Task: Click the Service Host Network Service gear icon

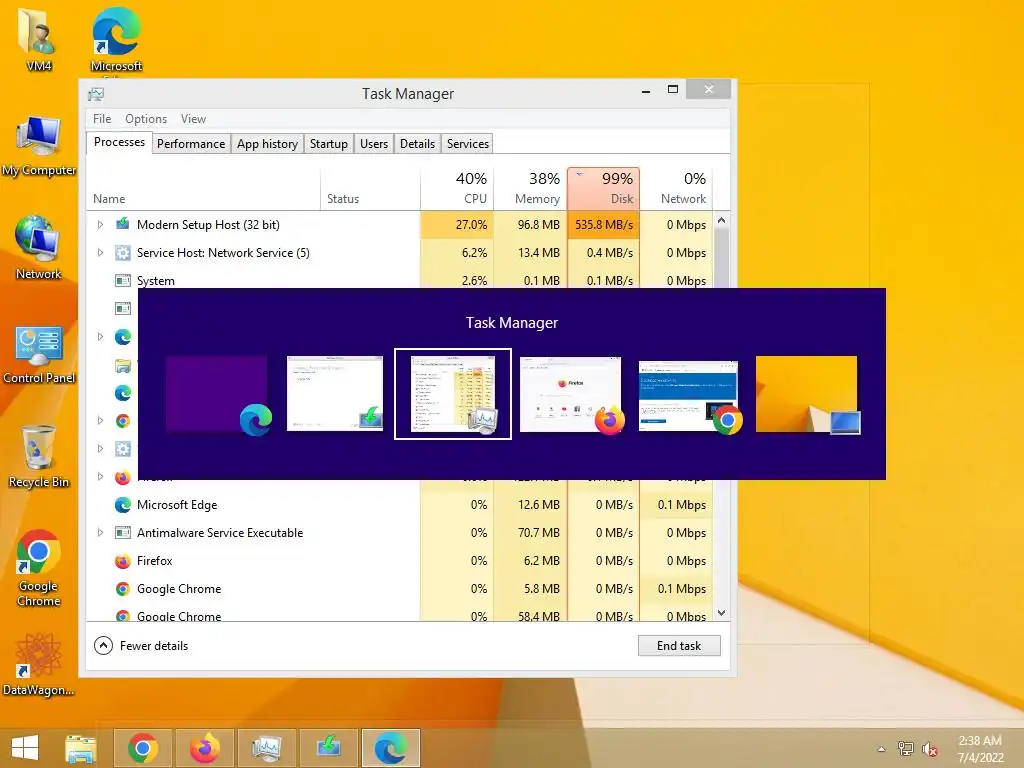Action: (123, 253)
